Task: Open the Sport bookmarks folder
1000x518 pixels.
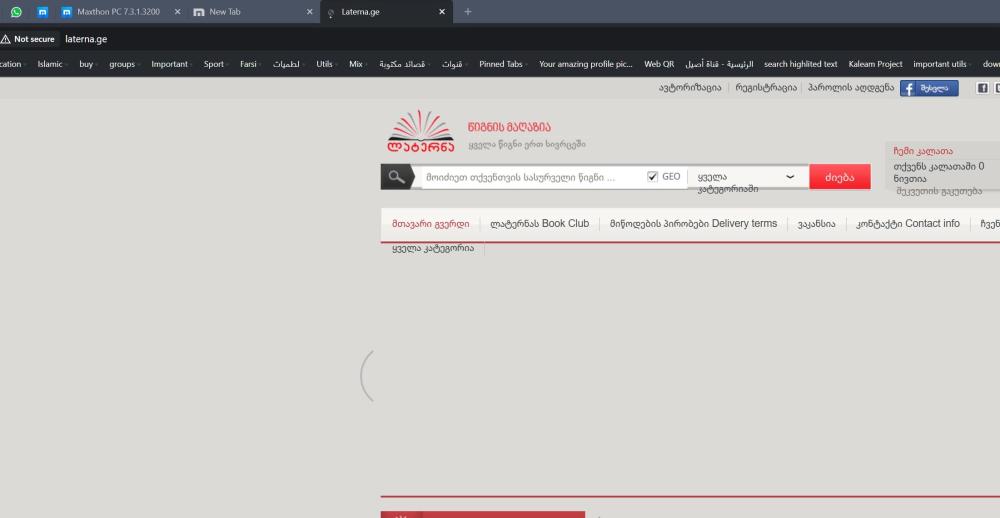Action: tap(216, 64)
